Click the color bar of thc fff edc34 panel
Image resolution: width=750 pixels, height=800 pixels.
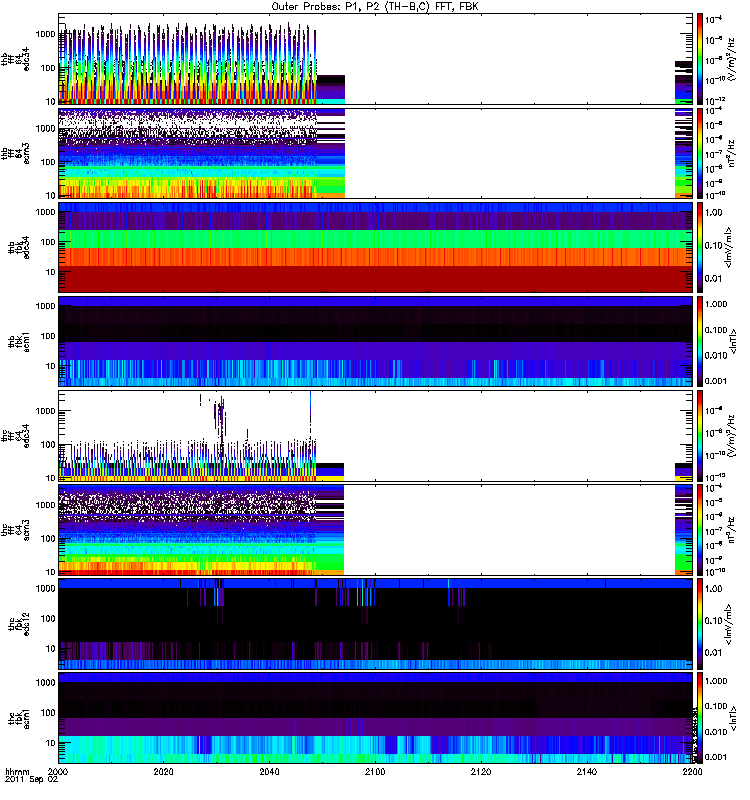700,436
